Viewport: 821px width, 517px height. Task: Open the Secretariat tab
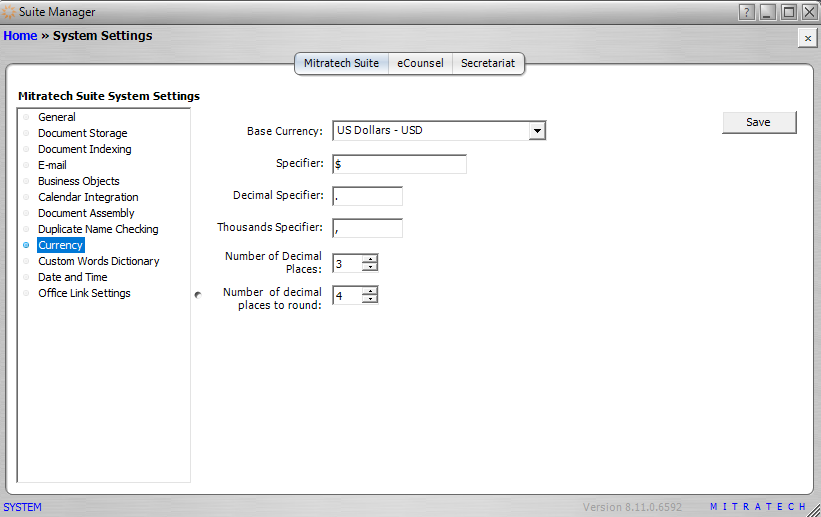click(x=487, y=63)
